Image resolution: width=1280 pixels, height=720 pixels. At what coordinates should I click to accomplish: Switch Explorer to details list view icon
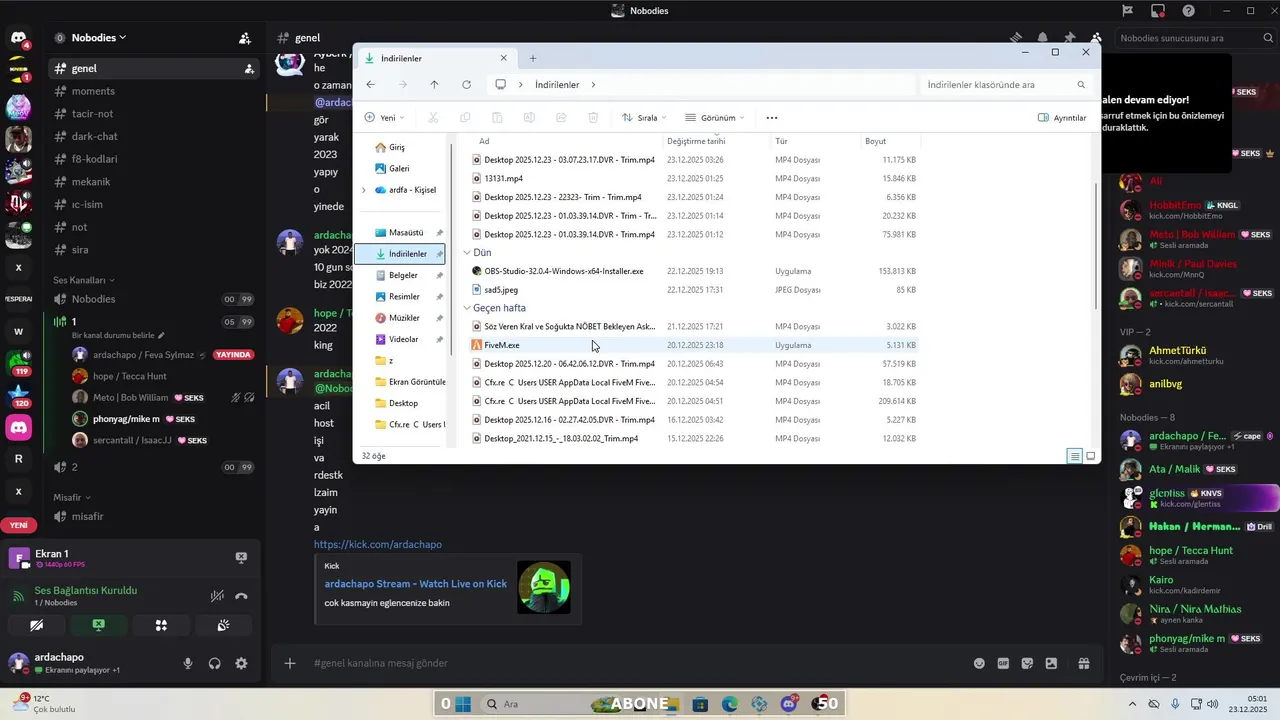click(x=1074, y=456)
